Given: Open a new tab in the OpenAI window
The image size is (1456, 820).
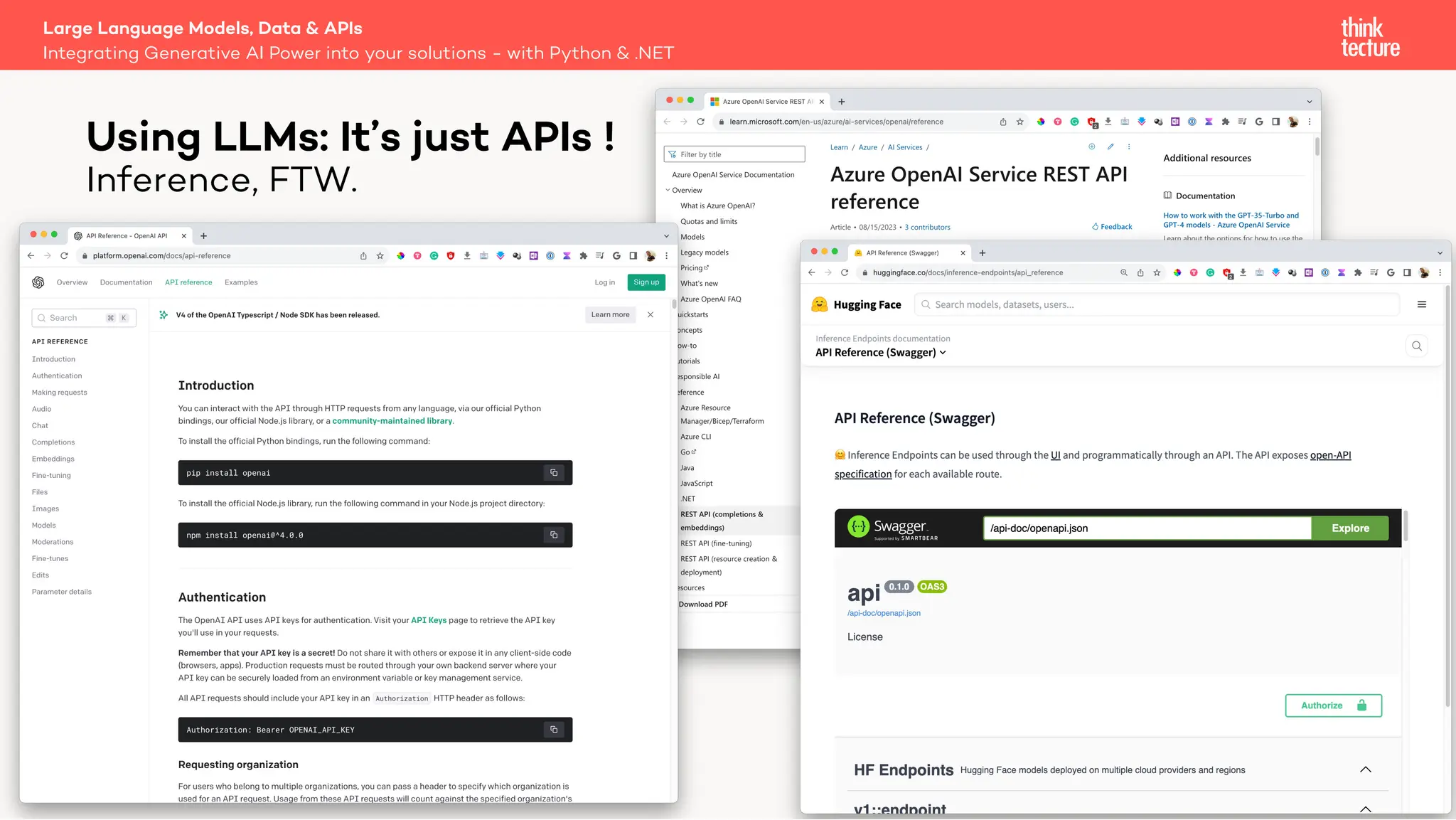Looking at the screenshot, I should [x=203, y=236].
